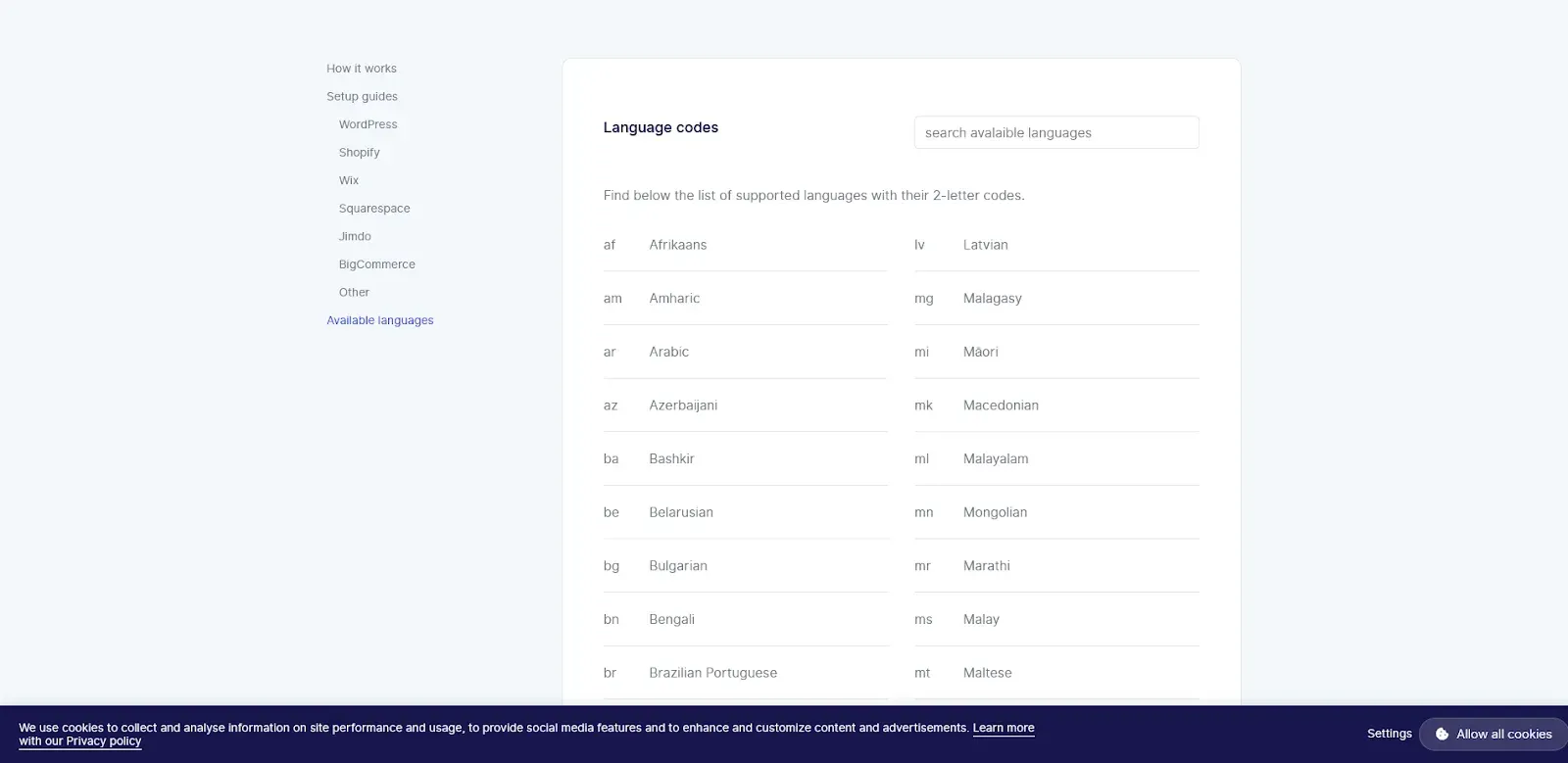Open the Setup guides section

pos(362,96)
